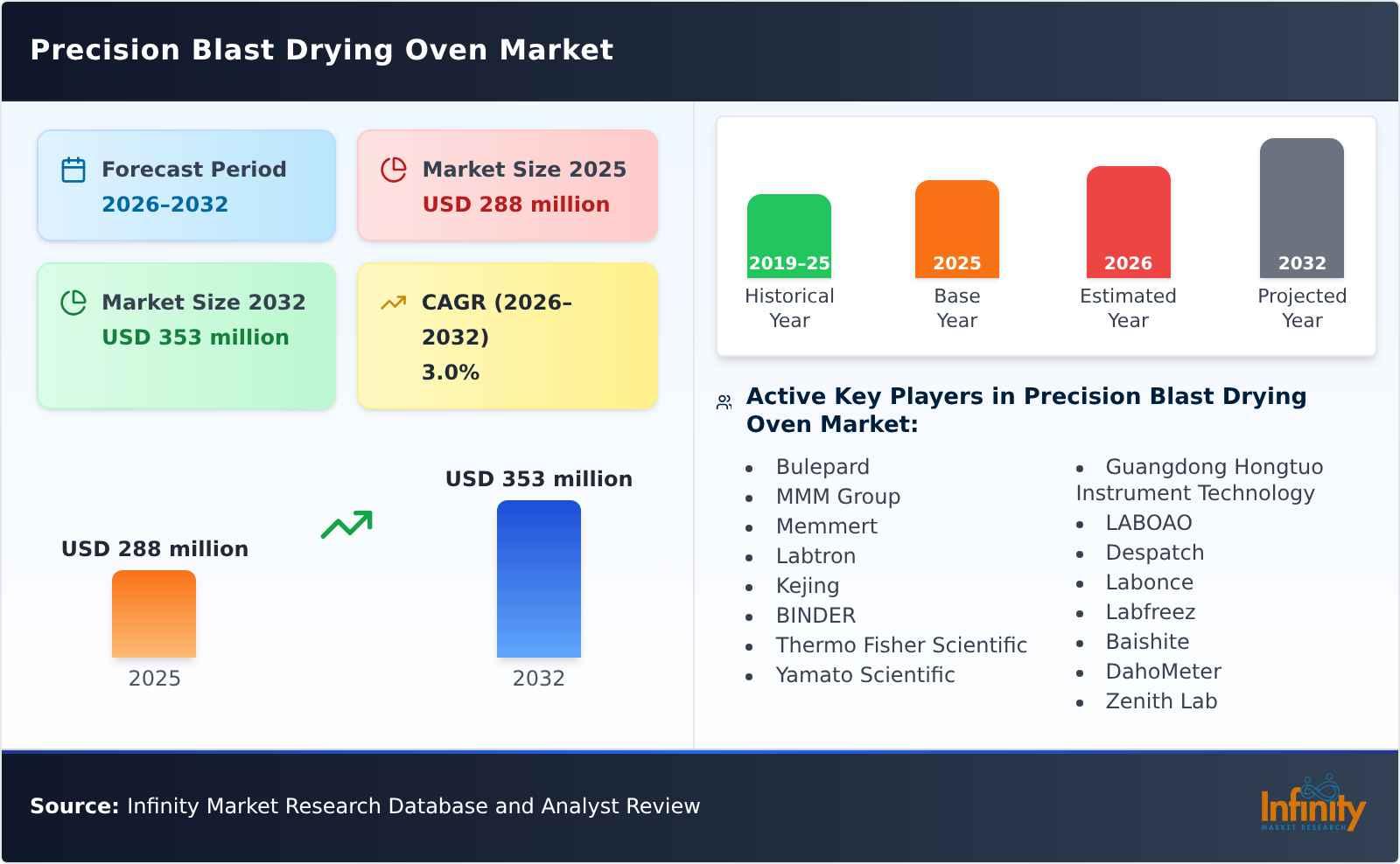Click the red 2026 Estimated Year bar

click(x=1128, y=219)
